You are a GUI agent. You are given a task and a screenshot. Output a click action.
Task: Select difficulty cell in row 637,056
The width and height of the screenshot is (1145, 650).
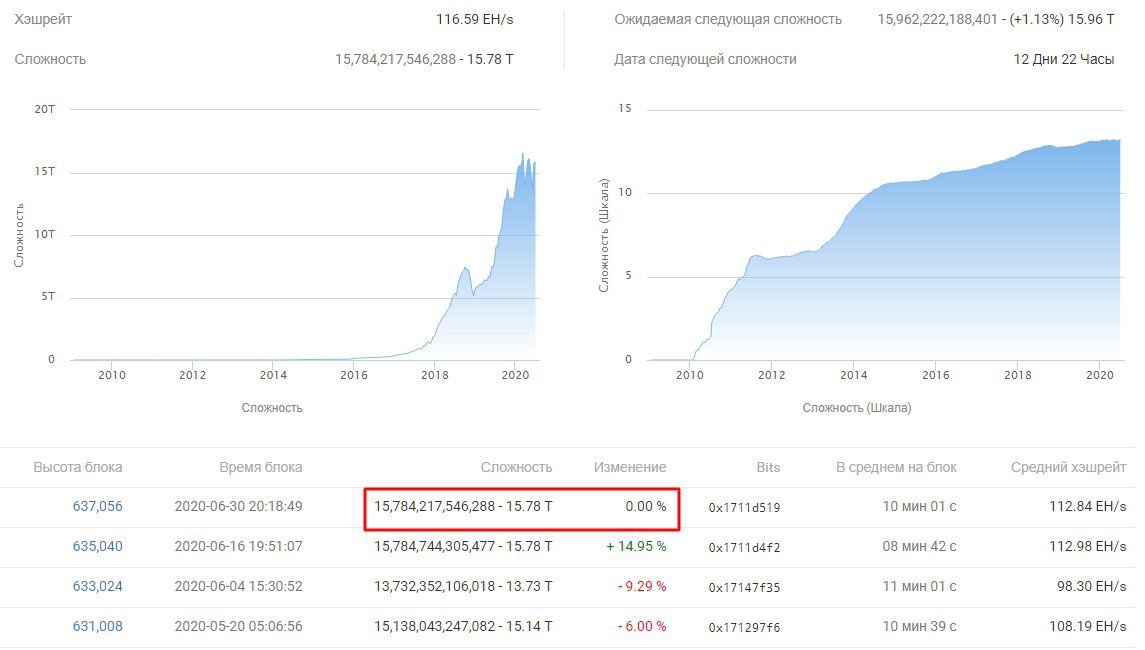[x=463, y=506]
